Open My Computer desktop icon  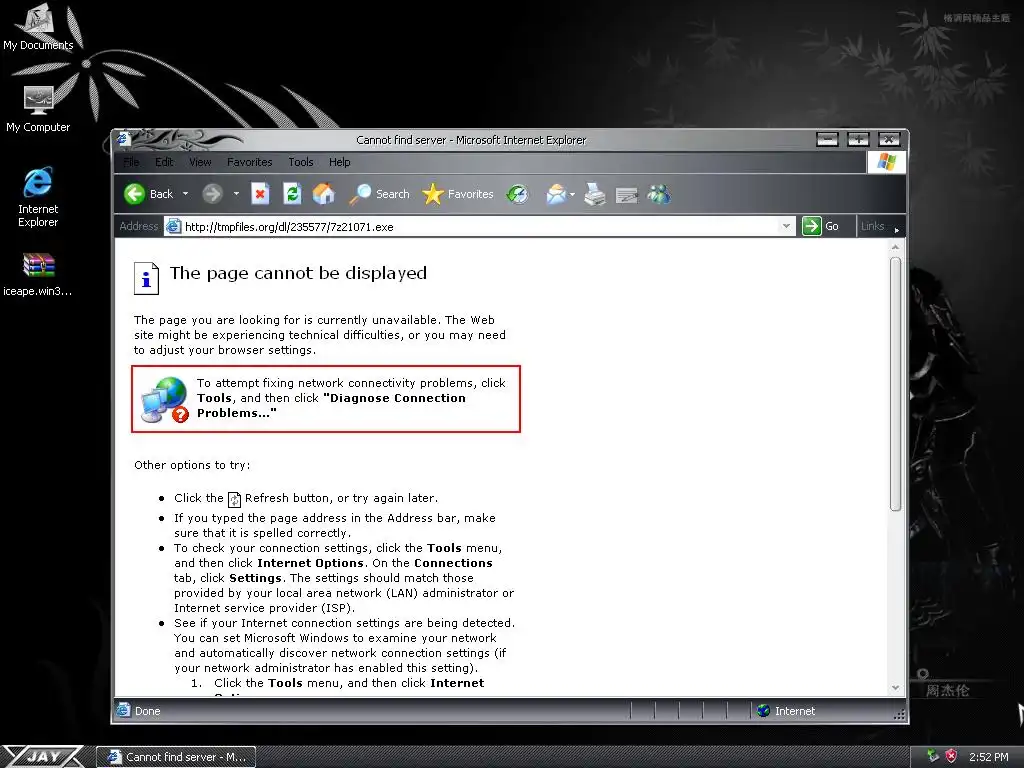[38, 109]
